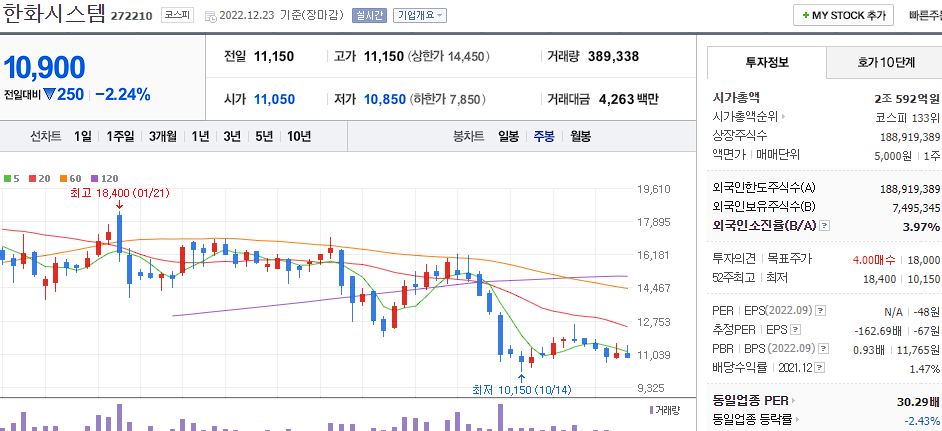Open help icon next to 배당수익률 2021.12
The width and height of the screenshot is (942, 431).
tap(819, 367)
